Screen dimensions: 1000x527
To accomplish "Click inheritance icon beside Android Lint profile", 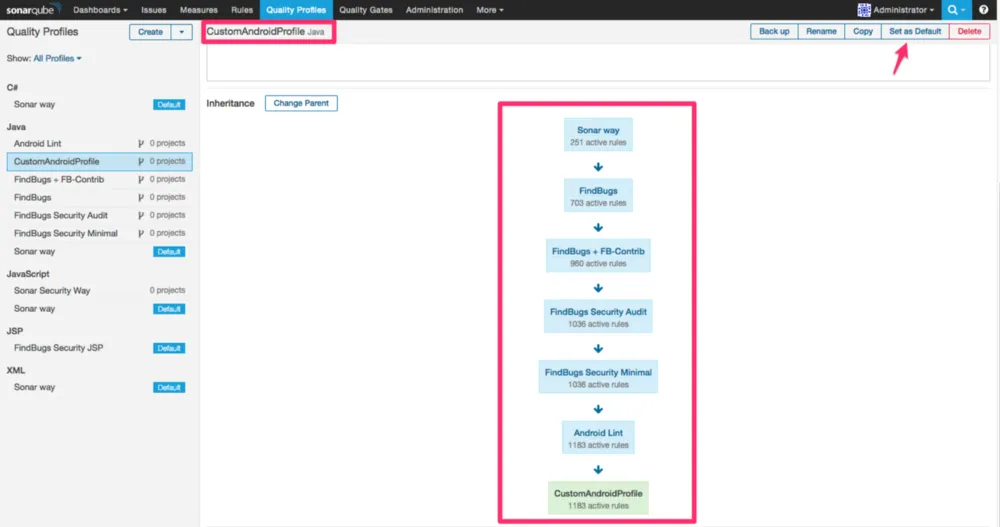I will pyautogui.click(x=141, y=143).
